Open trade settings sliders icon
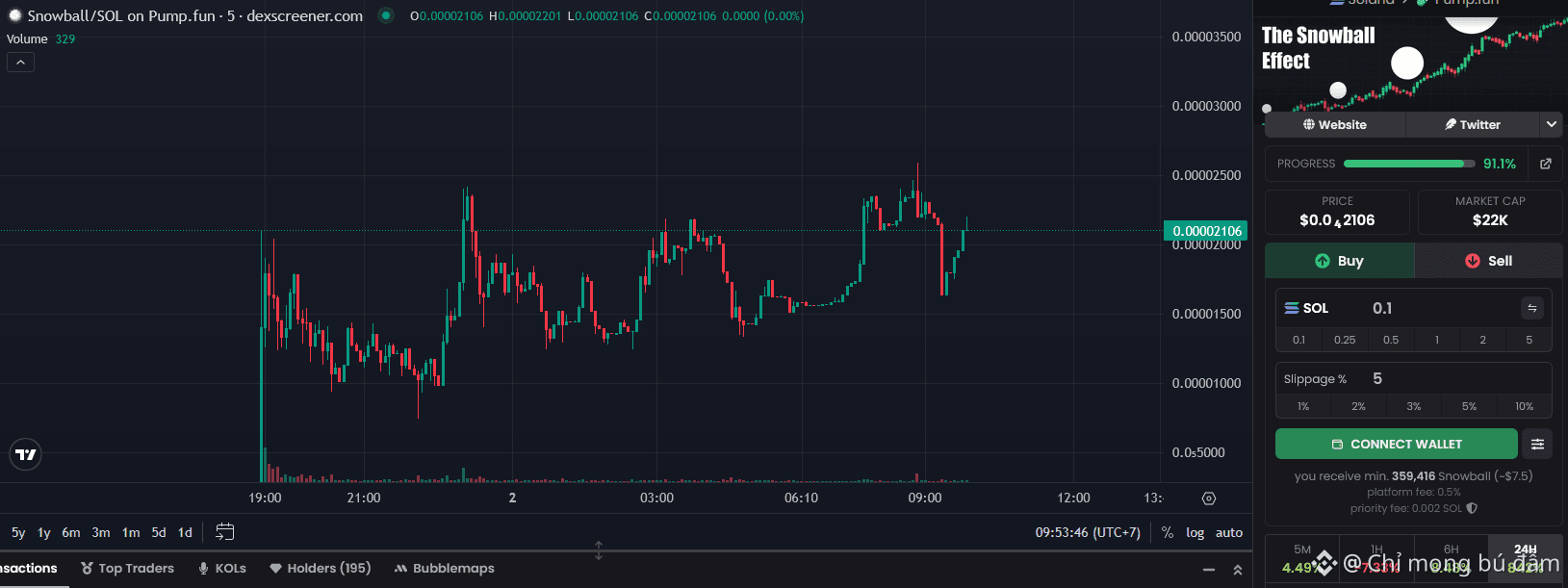1568x588 pixels. [x=1537, y=444]
